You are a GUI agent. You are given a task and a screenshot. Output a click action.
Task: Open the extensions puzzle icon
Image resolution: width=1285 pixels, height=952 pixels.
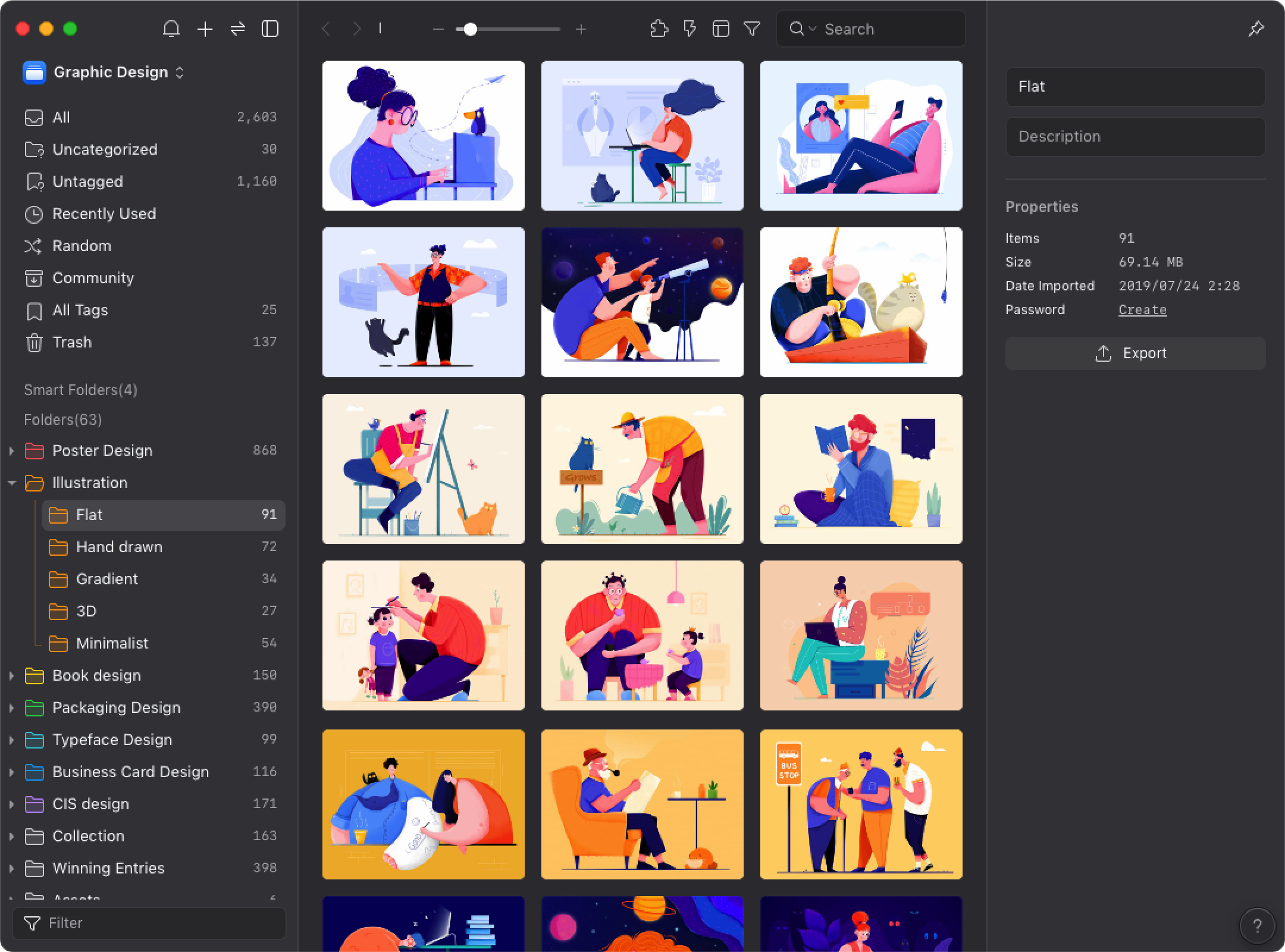659,29
